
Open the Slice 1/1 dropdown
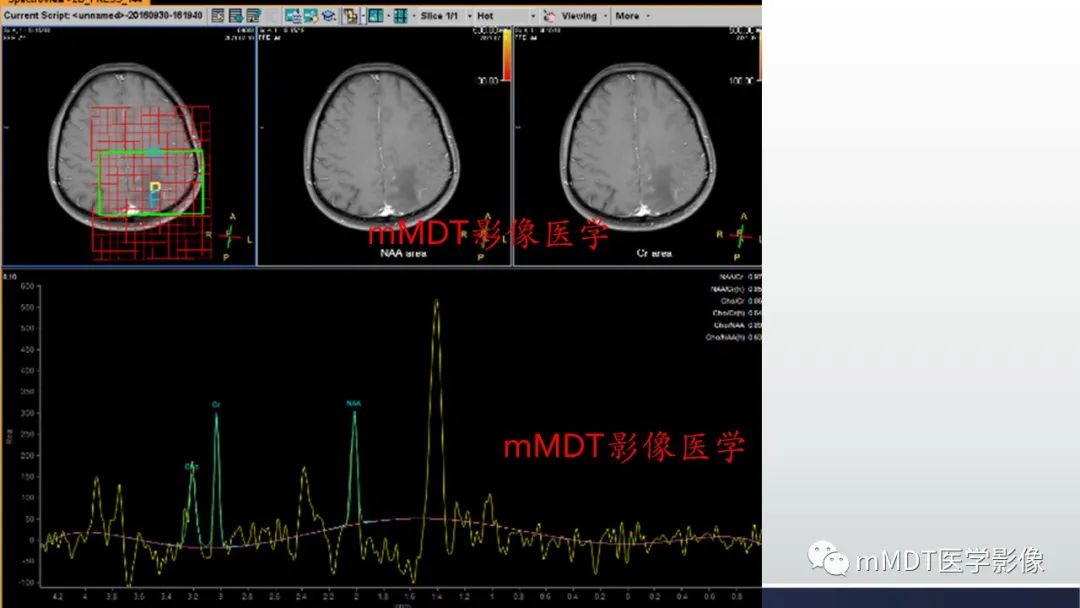point(446,16)
